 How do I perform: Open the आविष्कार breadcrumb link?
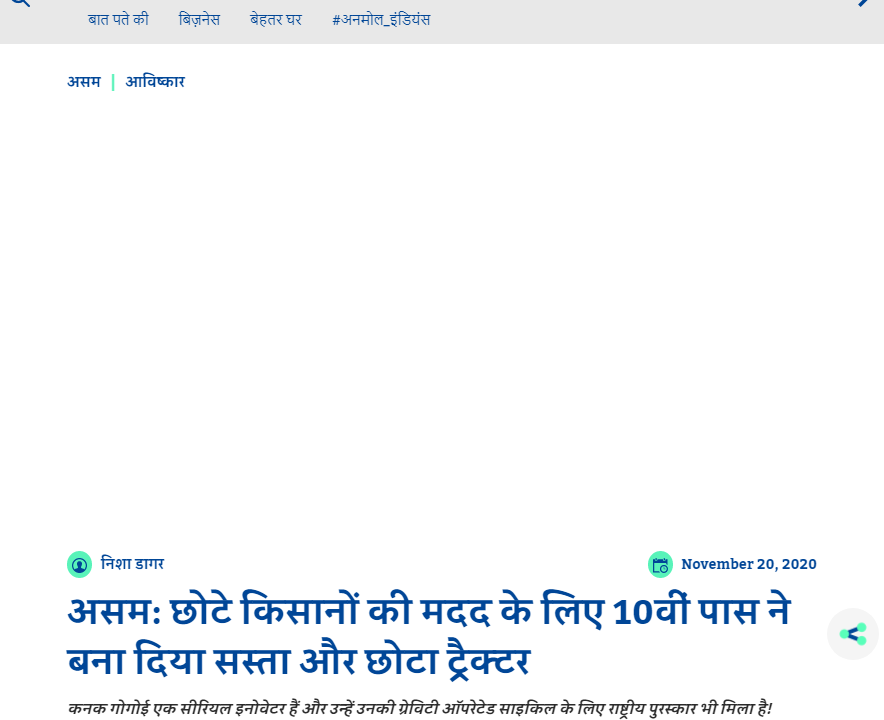click(155, 82)
